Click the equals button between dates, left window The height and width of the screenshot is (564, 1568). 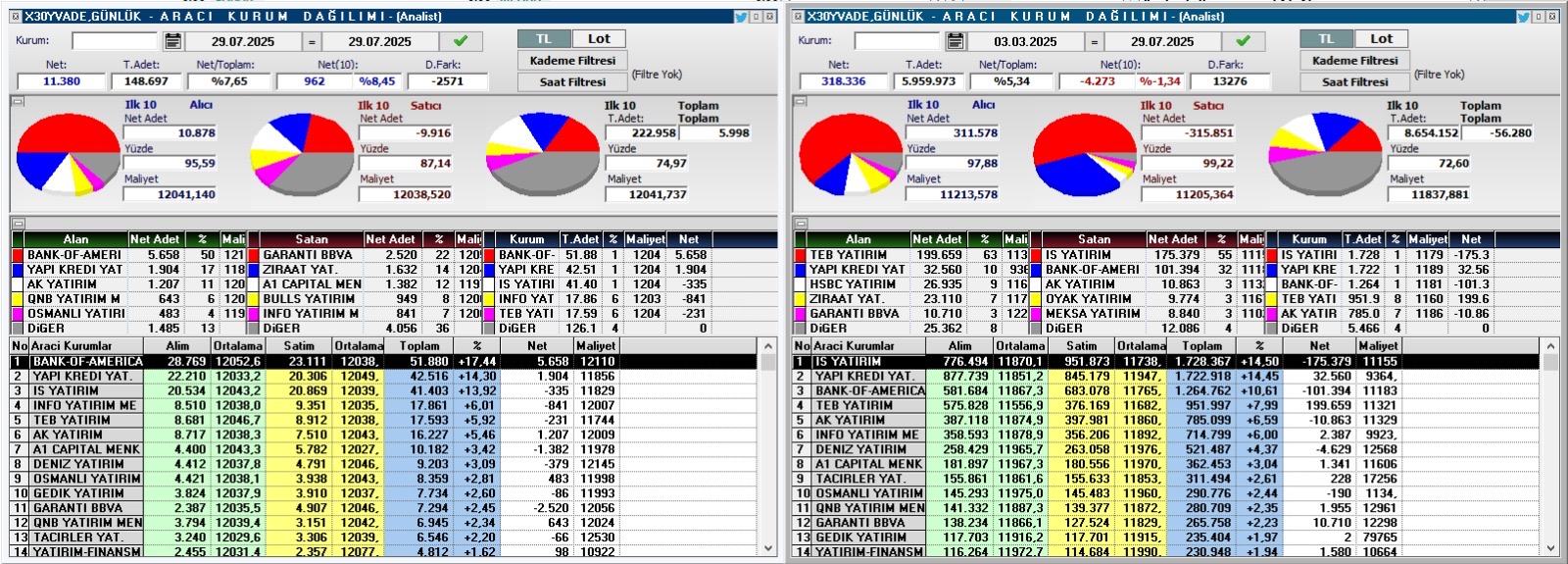(312, 41)
